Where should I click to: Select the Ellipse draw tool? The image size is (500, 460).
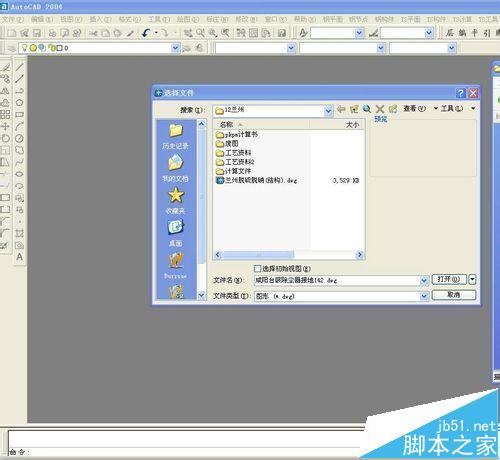pyautogui.click(x=20, y=174)
